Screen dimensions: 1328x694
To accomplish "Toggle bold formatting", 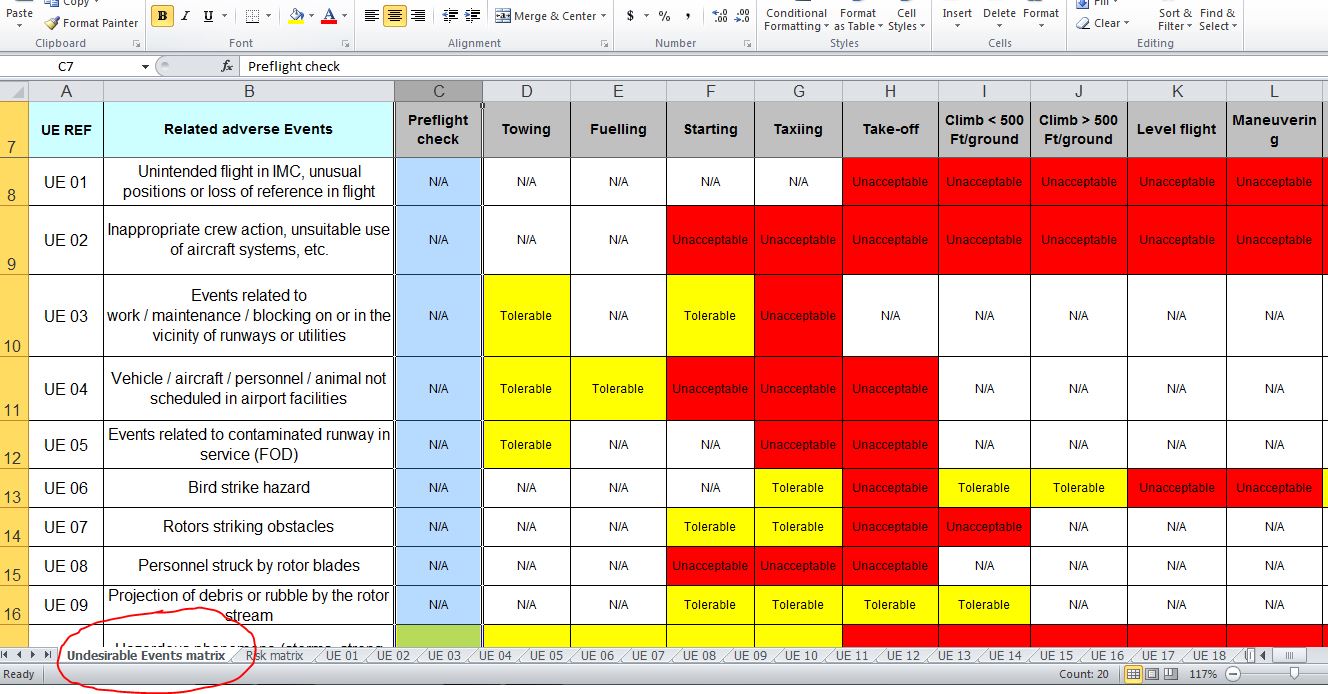I will pos(162,16).
